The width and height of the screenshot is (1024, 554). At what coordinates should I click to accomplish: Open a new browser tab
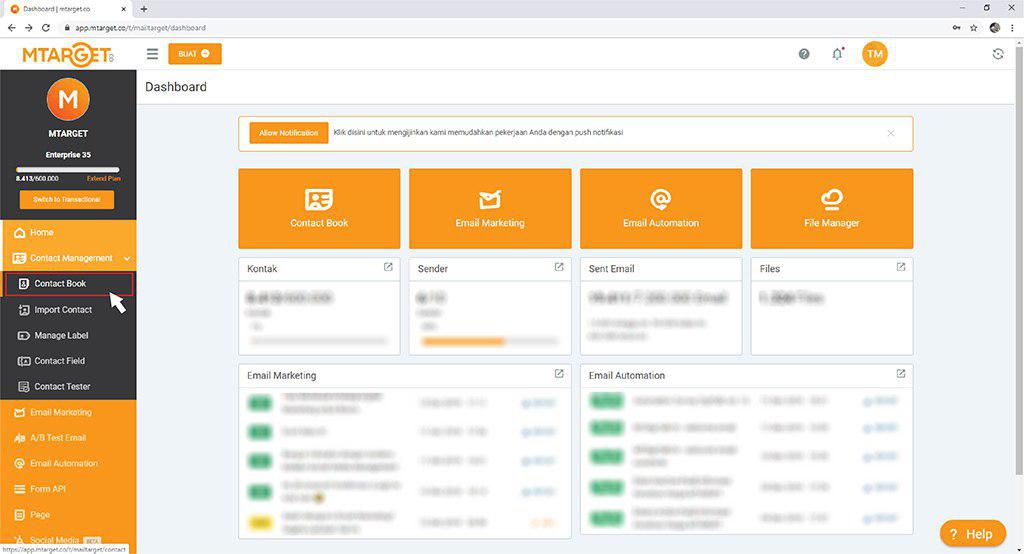click(144, 9)
